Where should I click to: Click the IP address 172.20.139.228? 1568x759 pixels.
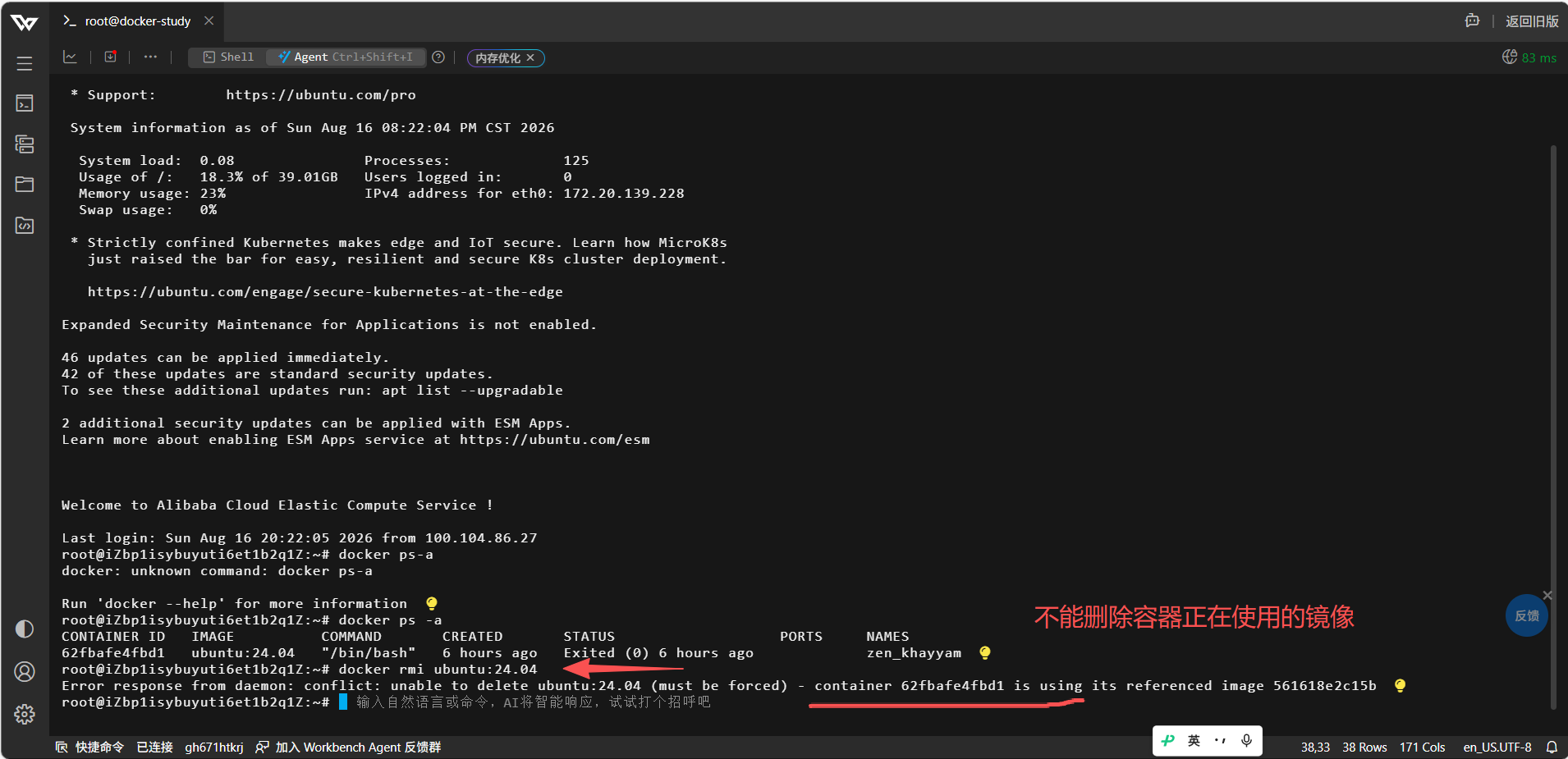[624, 194]
